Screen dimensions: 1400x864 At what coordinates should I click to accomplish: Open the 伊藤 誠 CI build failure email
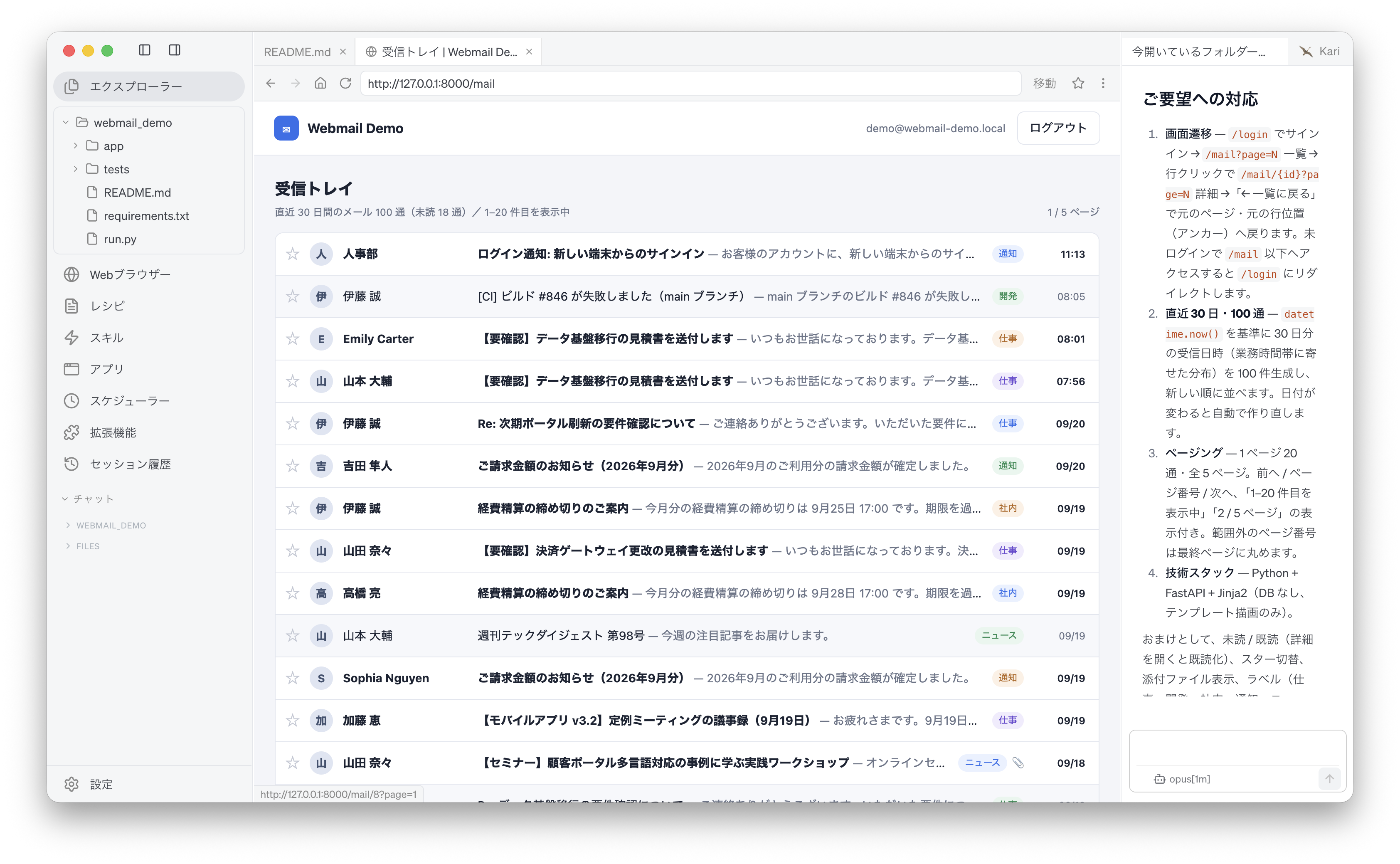click(687, 296)
